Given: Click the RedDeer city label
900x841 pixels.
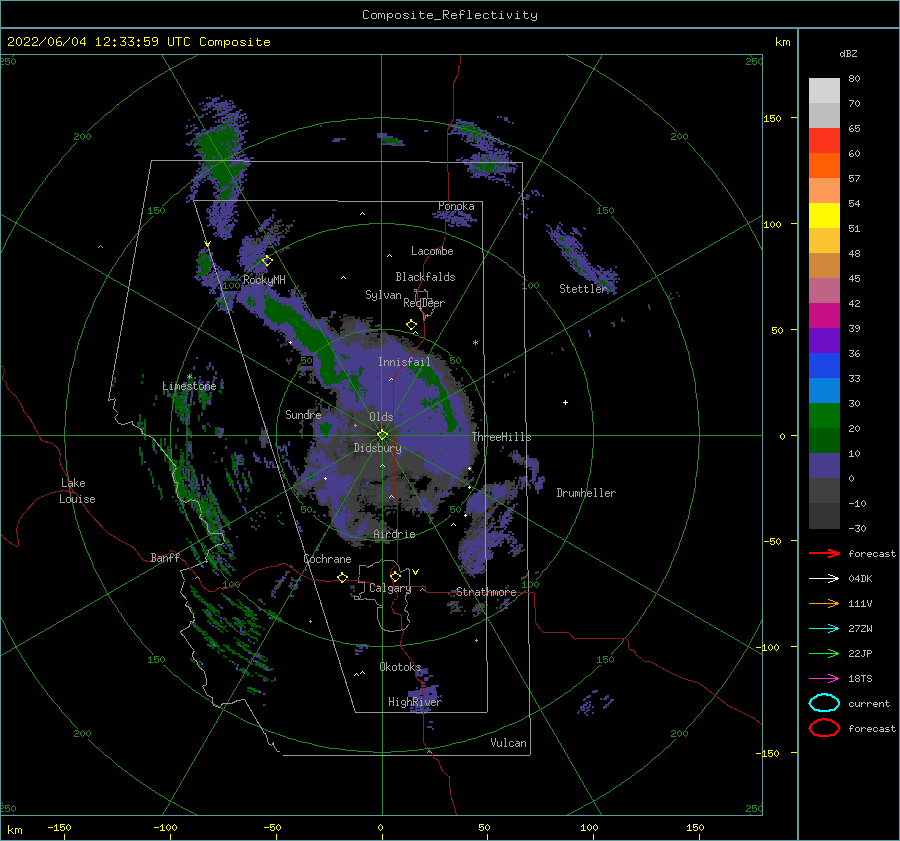Looking at the screenshot, I should [x=424, y=303].
